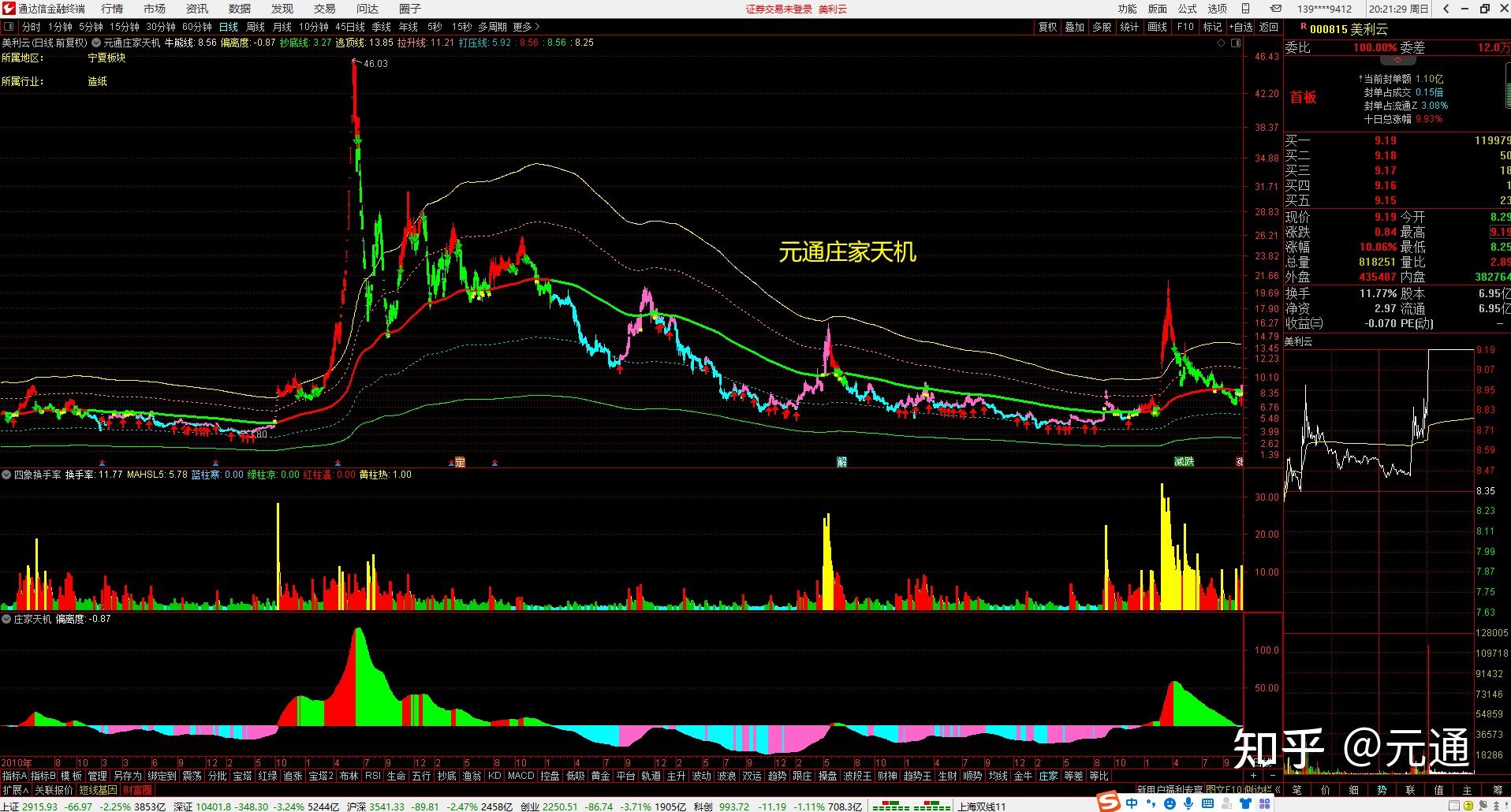Collapse the order book arrow under 委比
The height and width of the screenshot is (812, 1511).
click(x=1397, y=60)
